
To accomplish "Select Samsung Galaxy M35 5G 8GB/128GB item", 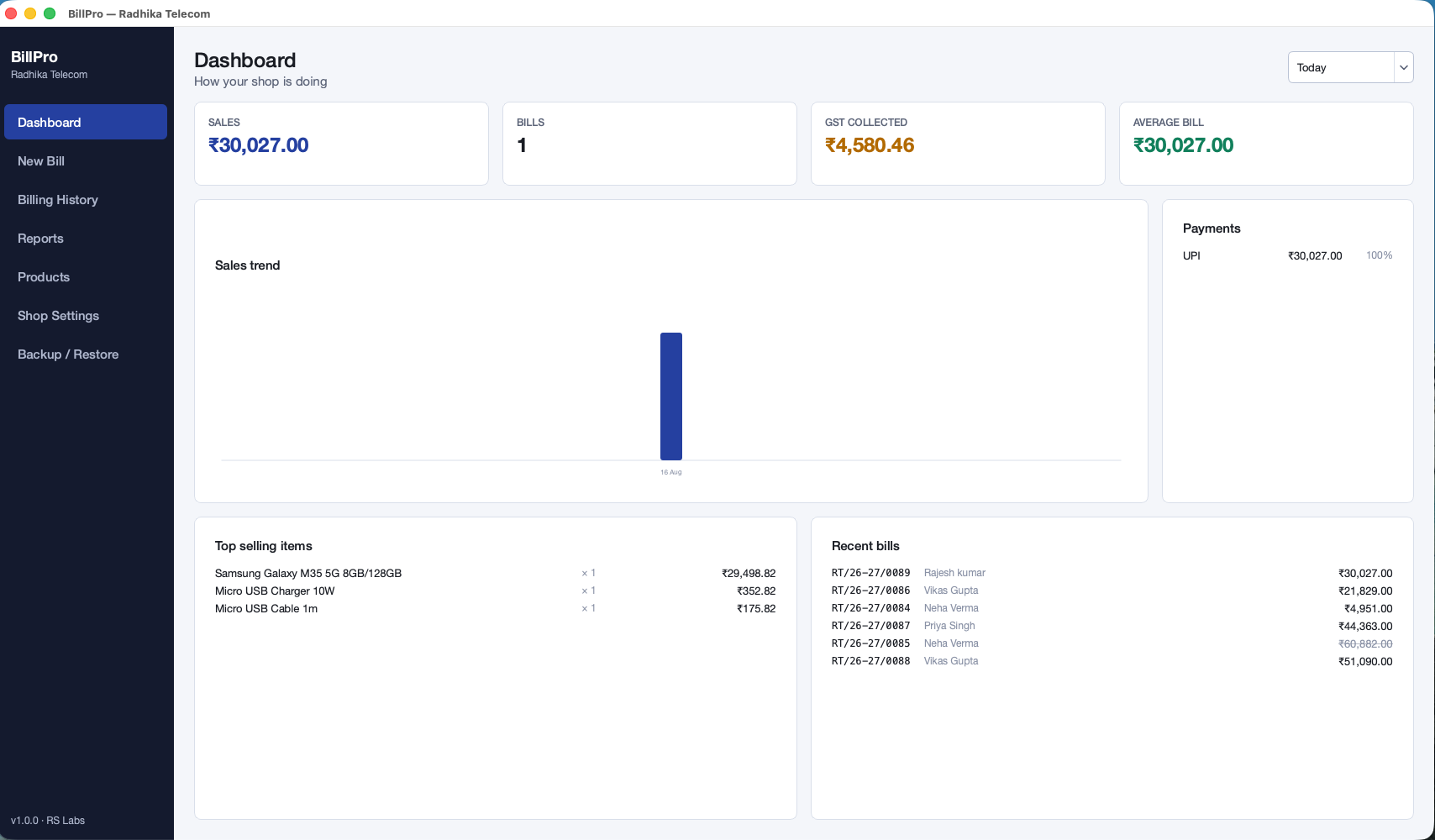I will tap(308, 573).
